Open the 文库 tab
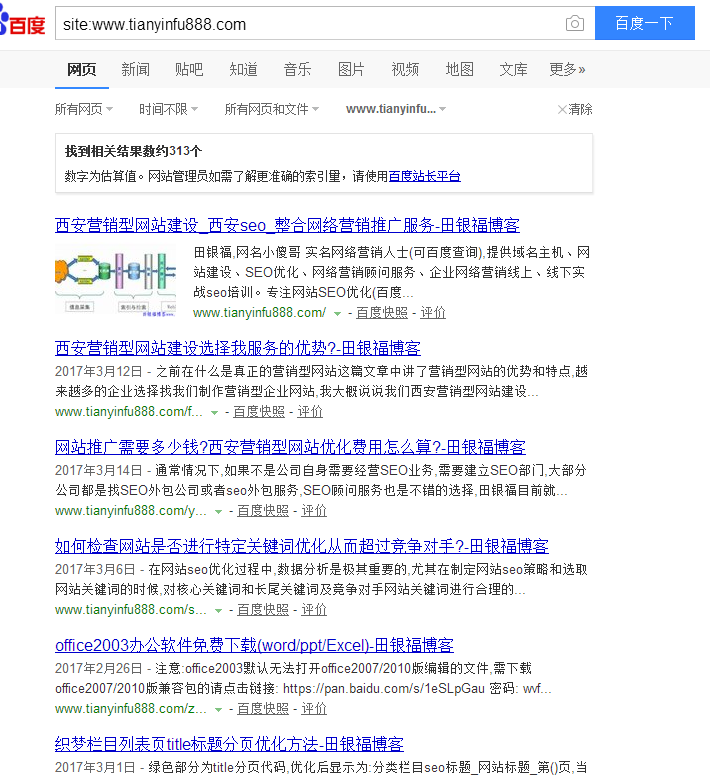 pos(514,69)
